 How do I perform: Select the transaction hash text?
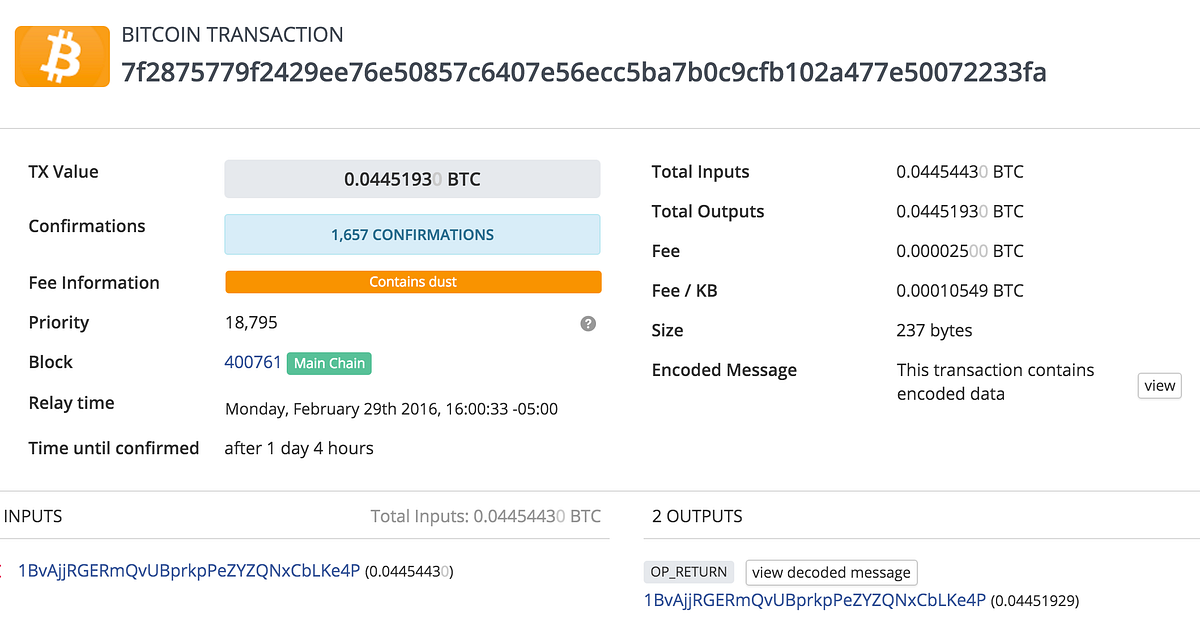coord(584,72)
